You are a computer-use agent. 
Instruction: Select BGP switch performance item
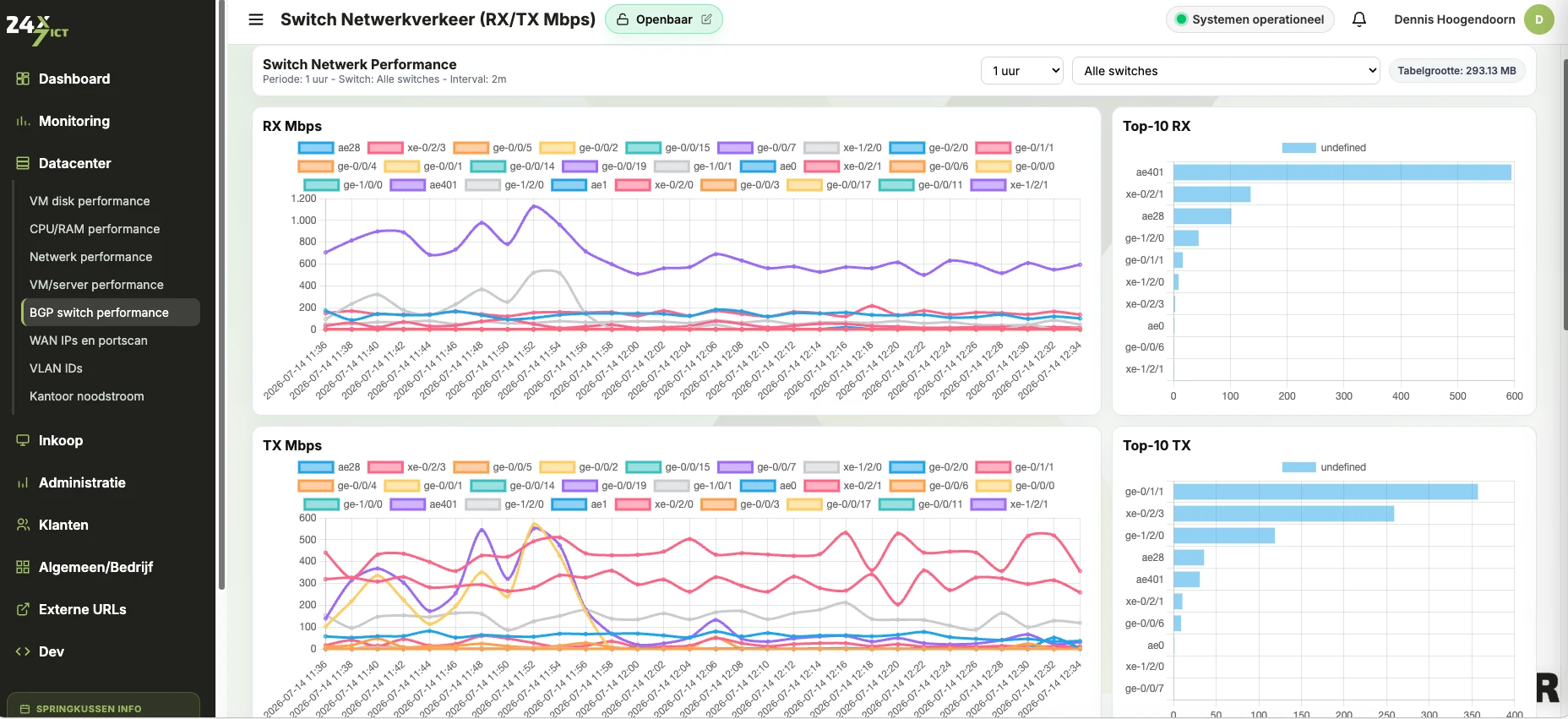coord(111,313)
